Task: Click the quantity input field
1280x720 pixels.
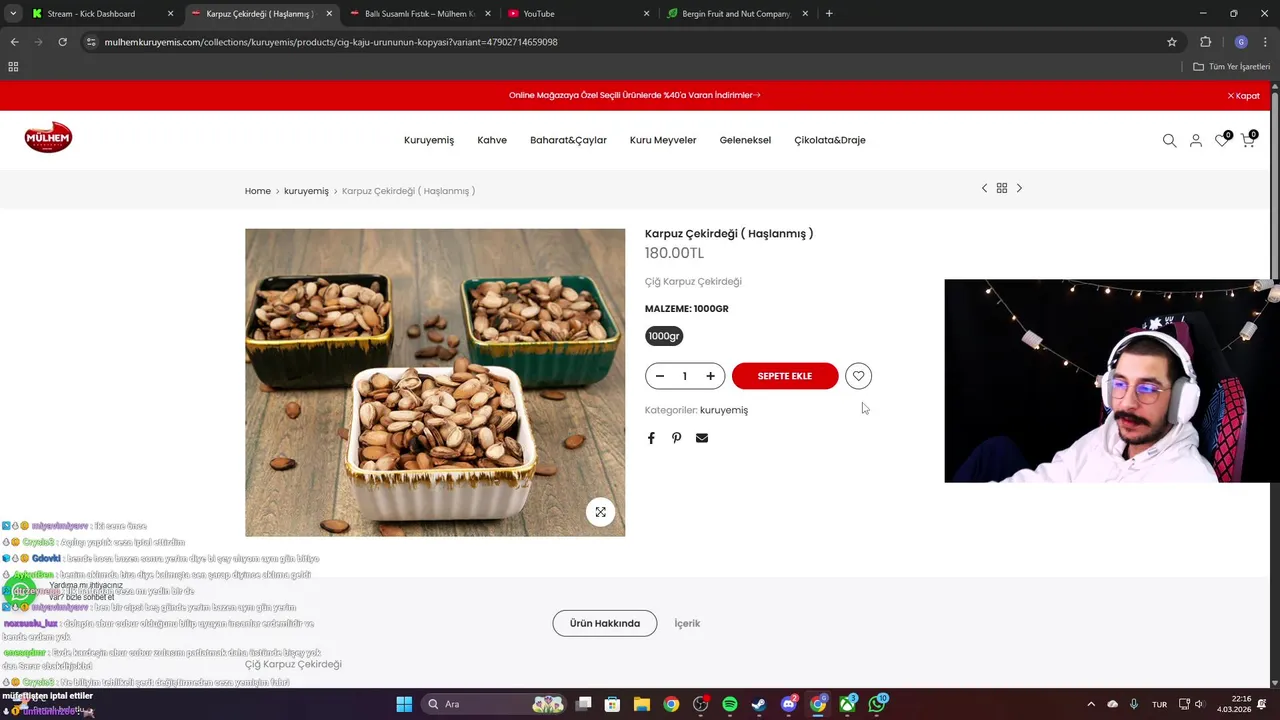Action: tap(685, 376)
